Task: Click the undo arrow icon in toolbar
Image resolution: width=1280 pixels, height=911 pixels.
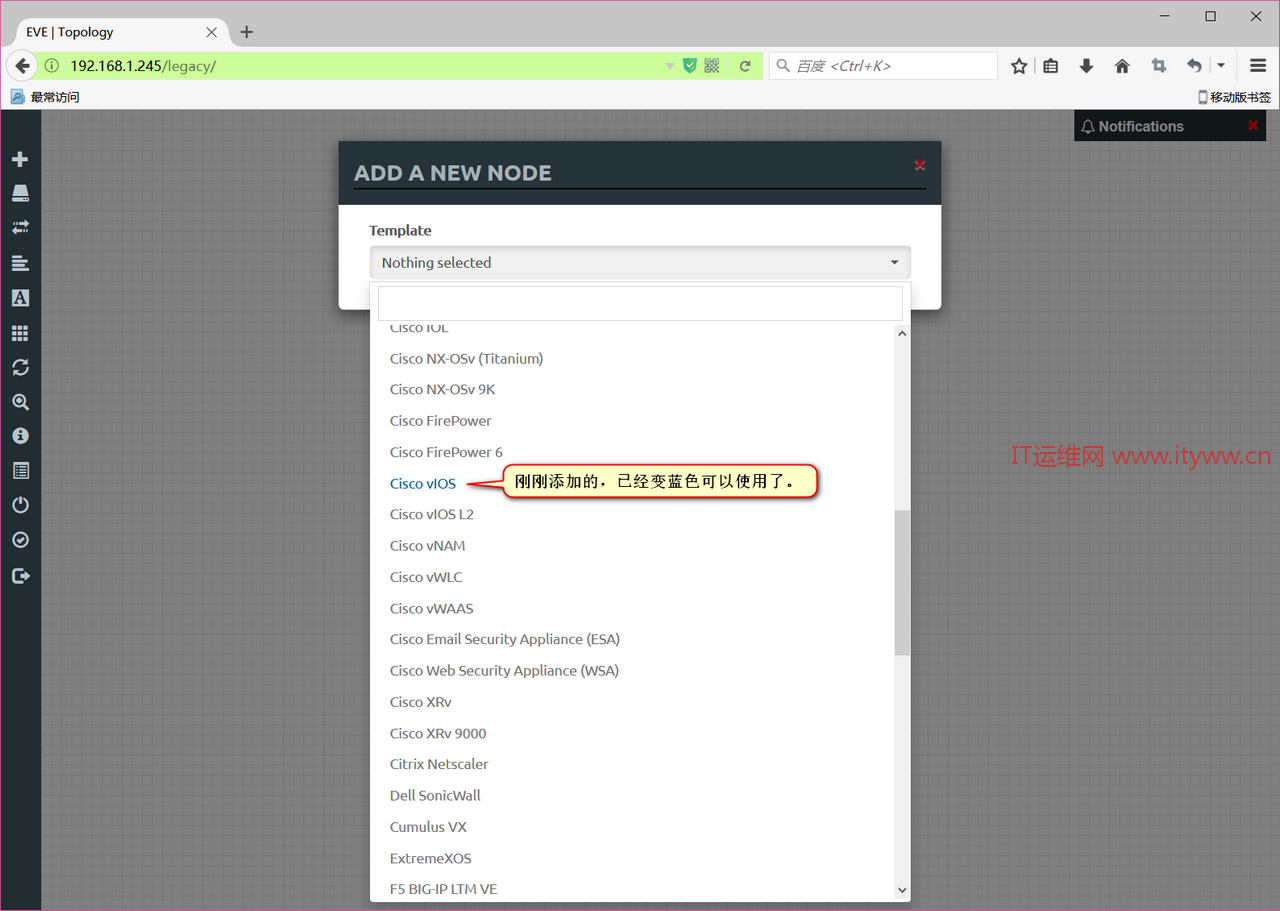Action: pyautogui.click(x=1194, y=66)
